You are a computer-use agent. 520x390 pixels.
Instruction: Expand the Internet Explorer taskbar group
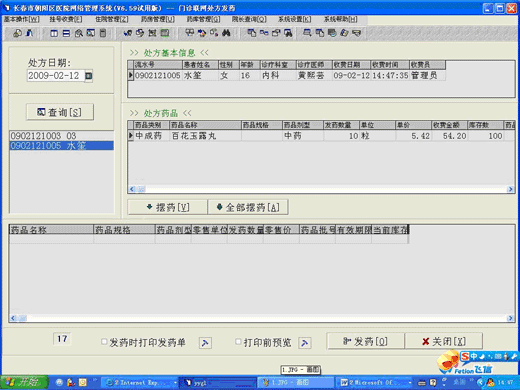139,382
